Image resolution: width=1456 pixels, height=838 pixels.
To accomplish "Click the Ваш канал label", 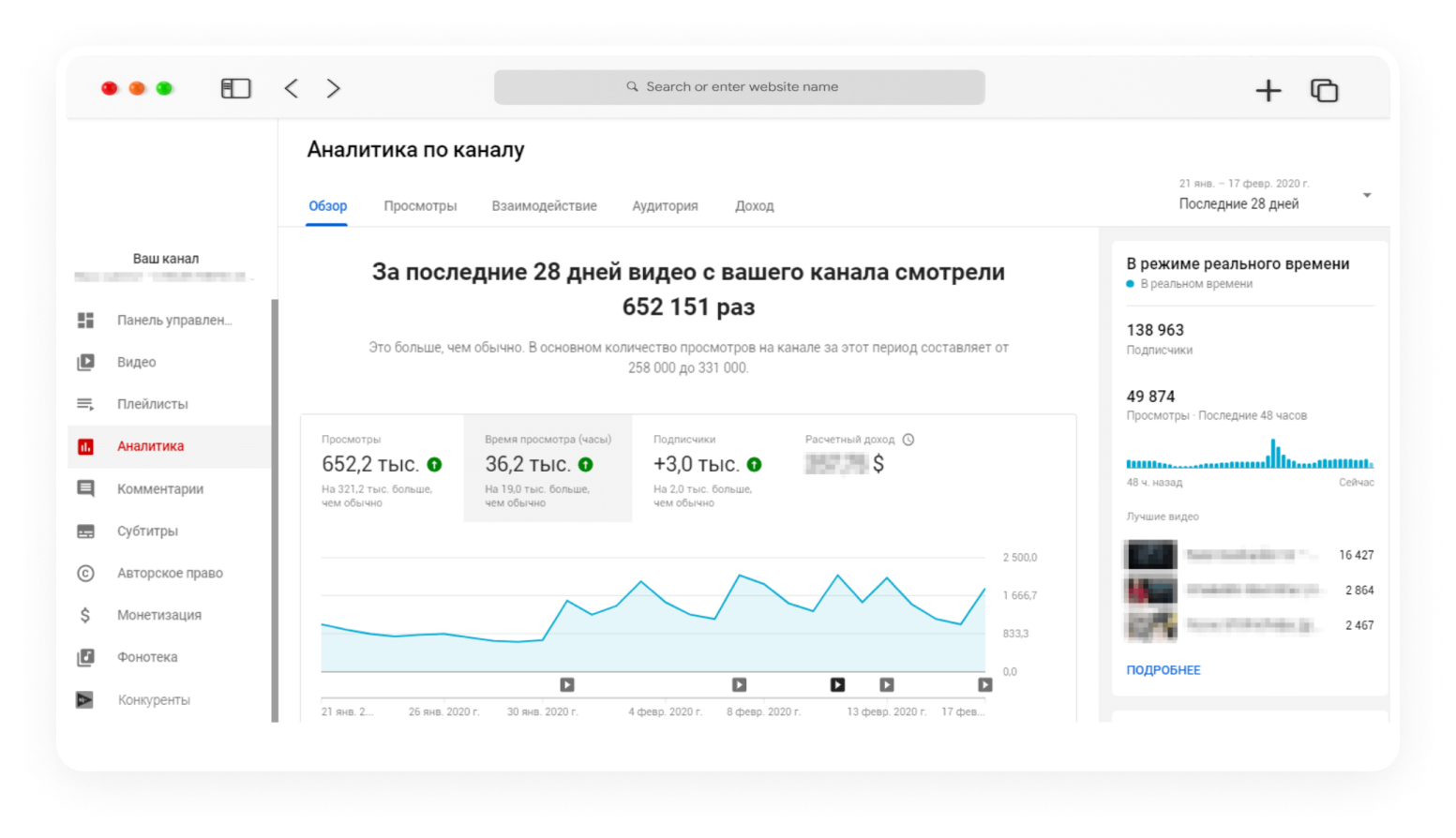I will (x=166, y=259).
